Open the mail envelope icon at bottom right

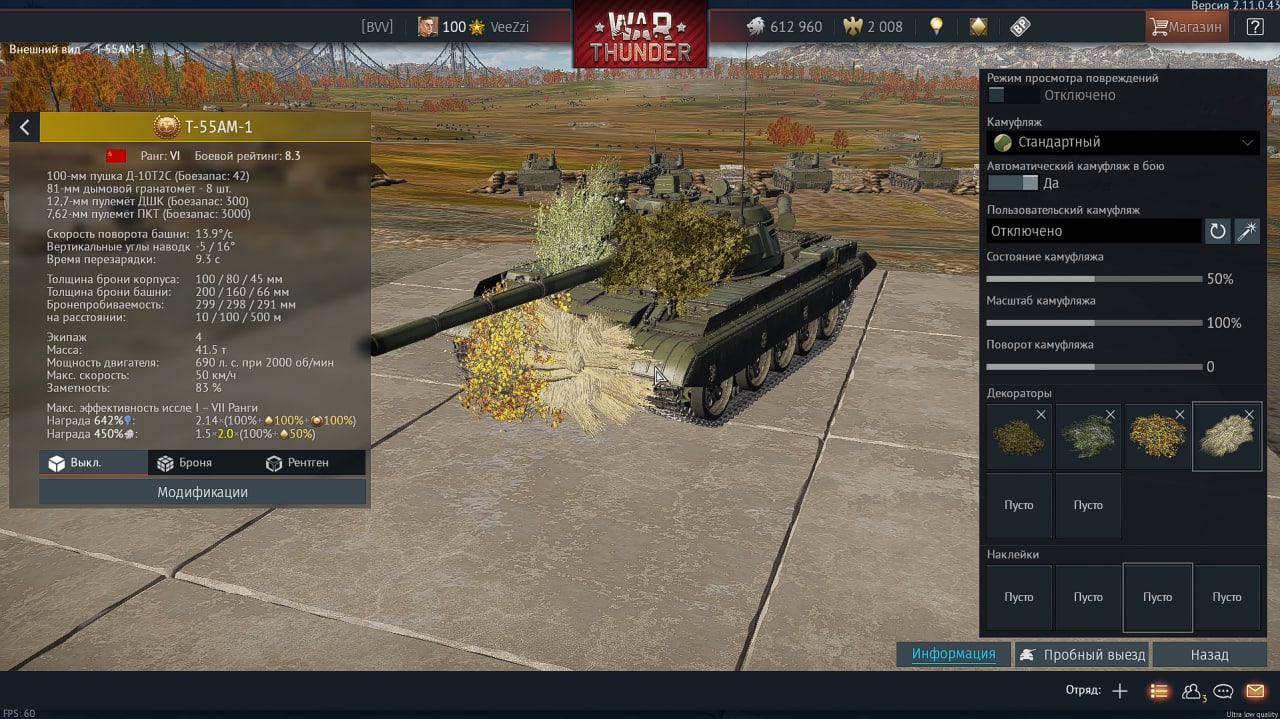tap(1255, 691)
